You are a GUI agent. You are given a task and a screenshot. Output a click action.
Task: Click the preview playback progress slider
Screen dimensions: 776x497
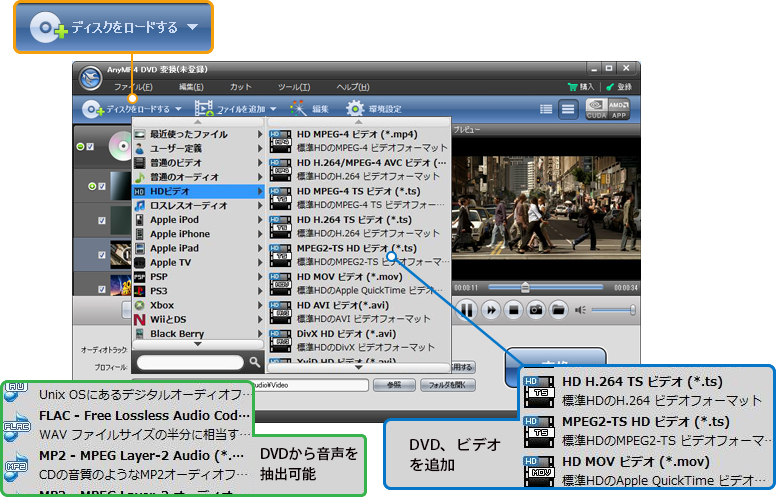545,287
